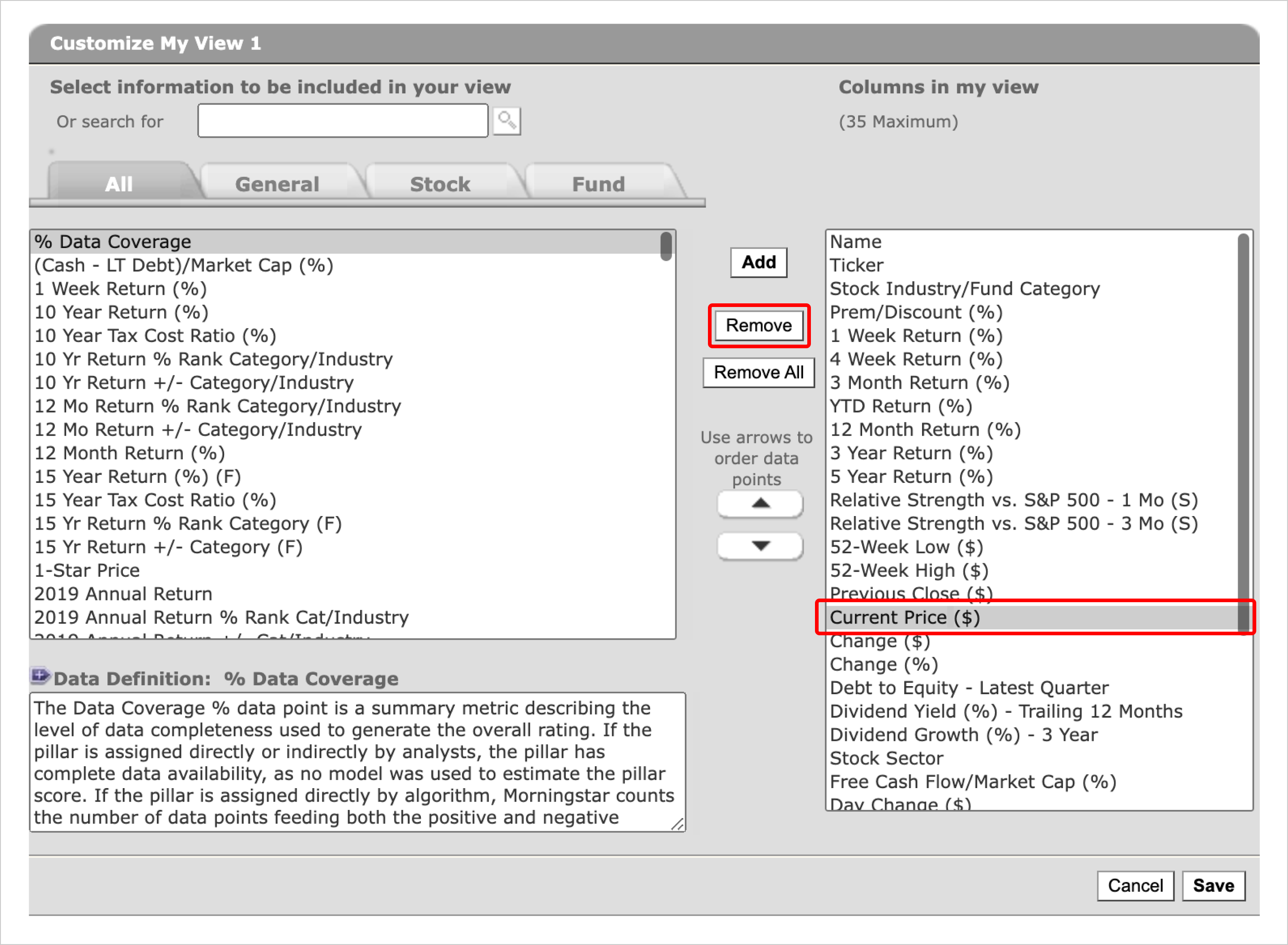This screenshot has height=945, width=1288.
Task: Select 'Prem/Discount (%)' column
Action: pos(1032,312)
